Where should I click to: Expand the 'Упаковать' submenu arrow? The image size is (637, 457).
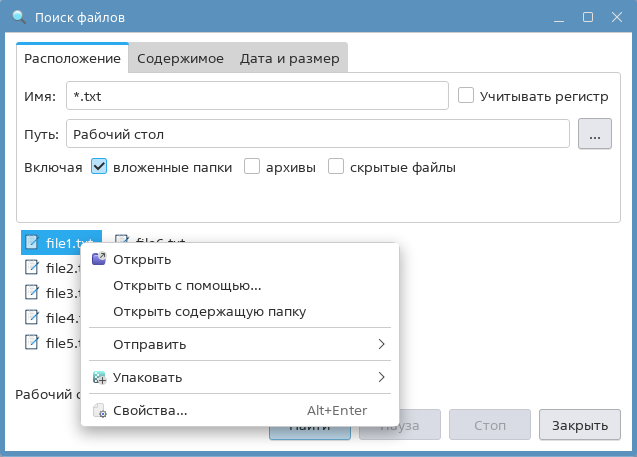tap(381, 378)
